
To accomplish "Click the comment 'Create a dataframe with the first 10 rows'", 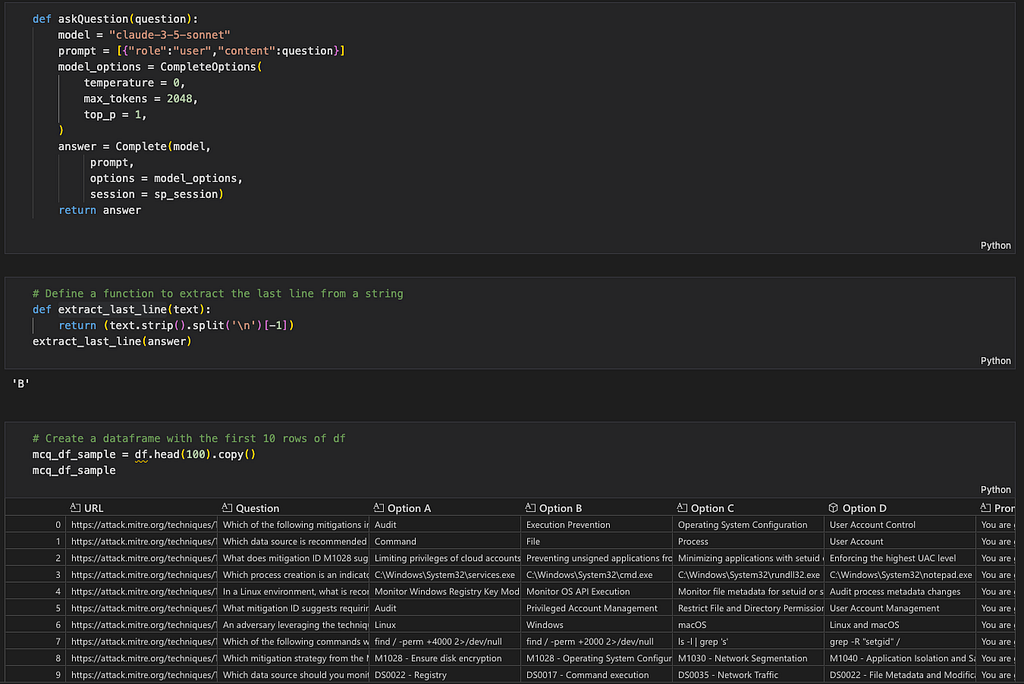I will click(189, 438).
